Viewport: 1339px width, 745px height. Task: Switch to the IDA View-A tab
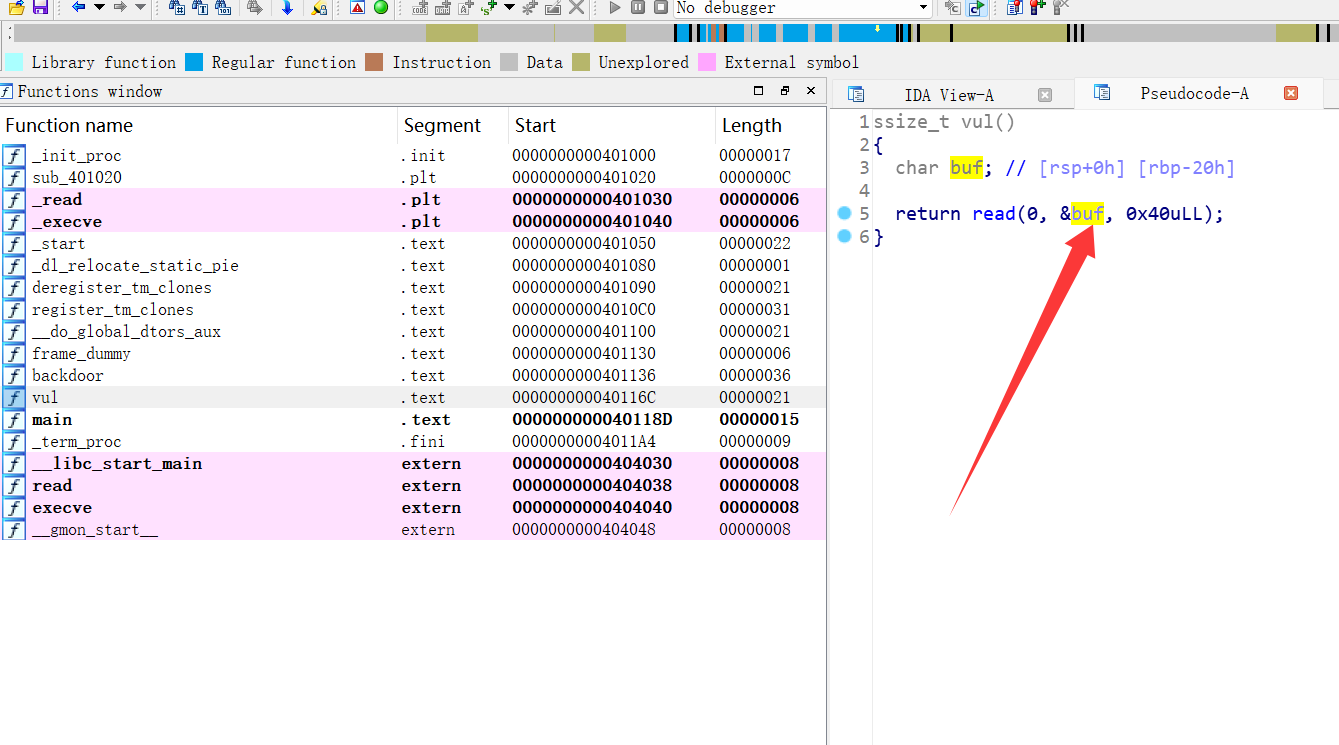948,95
